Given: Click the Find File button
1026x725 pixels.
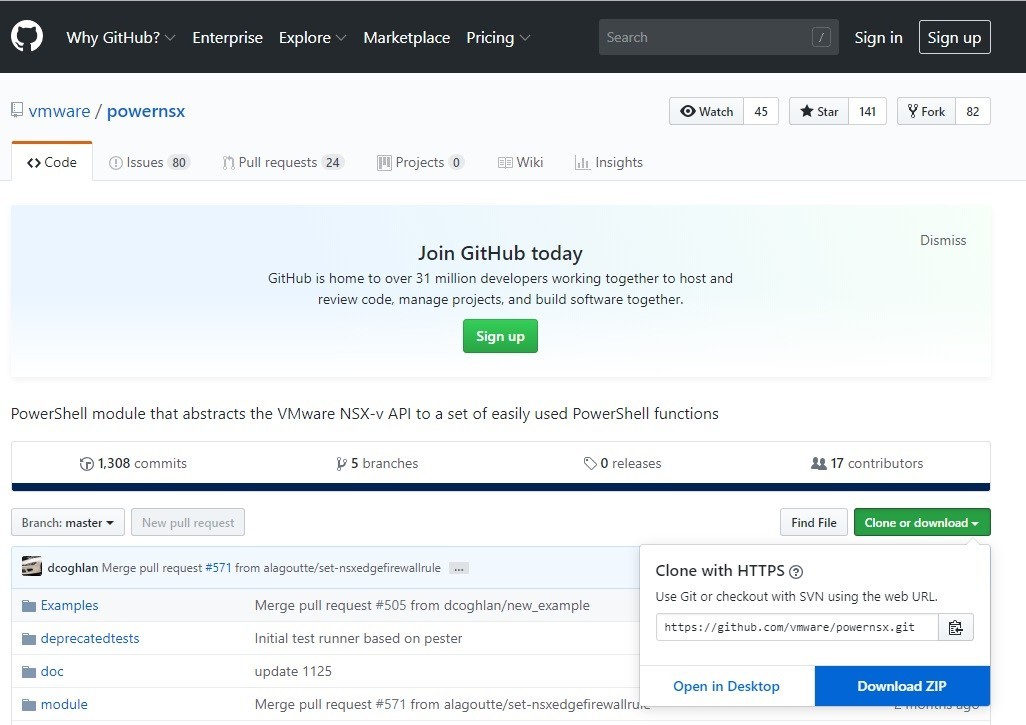Looking at the screenshot, I should (x=813, y=523).
